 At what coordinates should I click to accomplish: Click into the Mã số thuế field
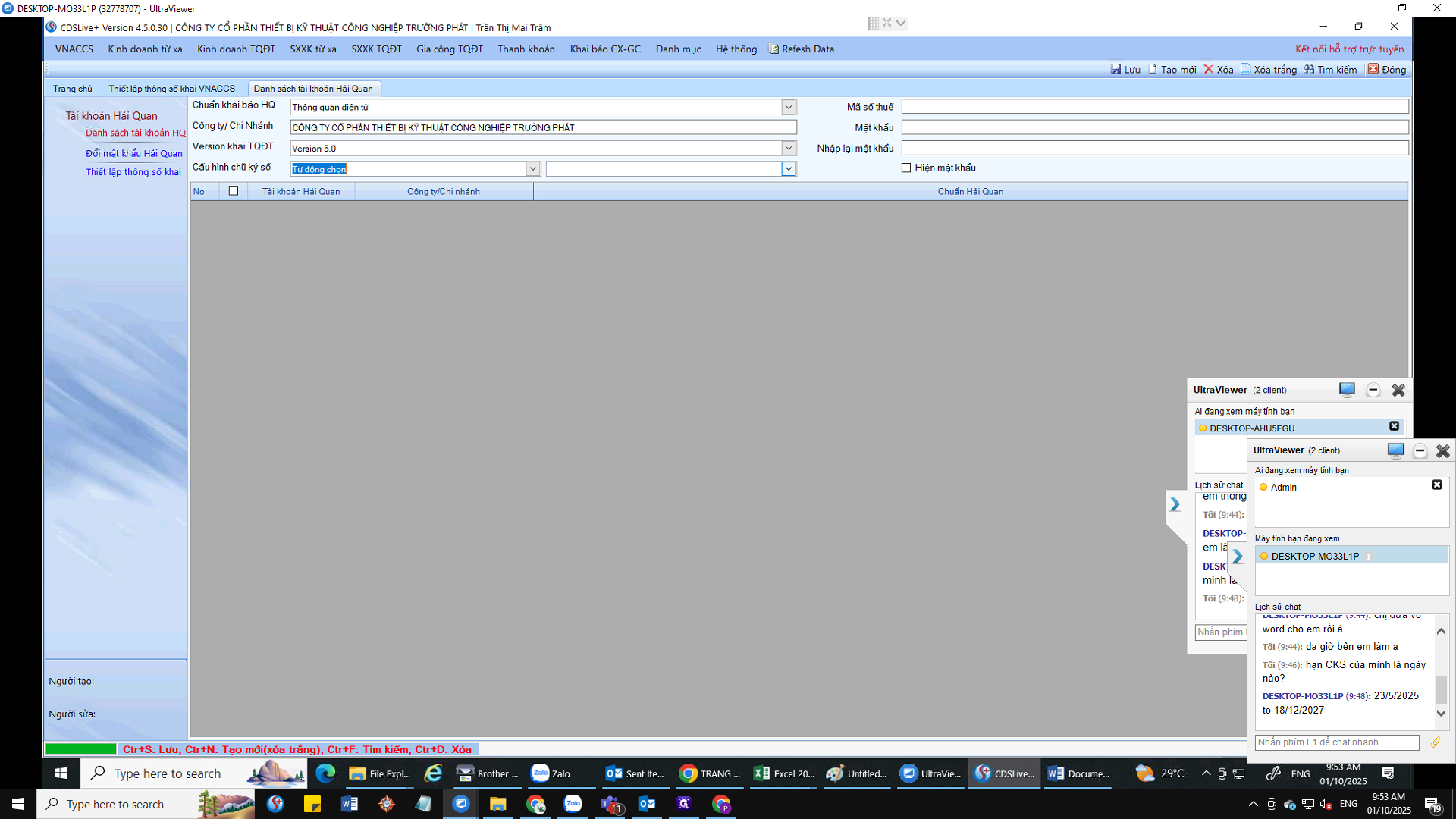[x=1154, y=107]
